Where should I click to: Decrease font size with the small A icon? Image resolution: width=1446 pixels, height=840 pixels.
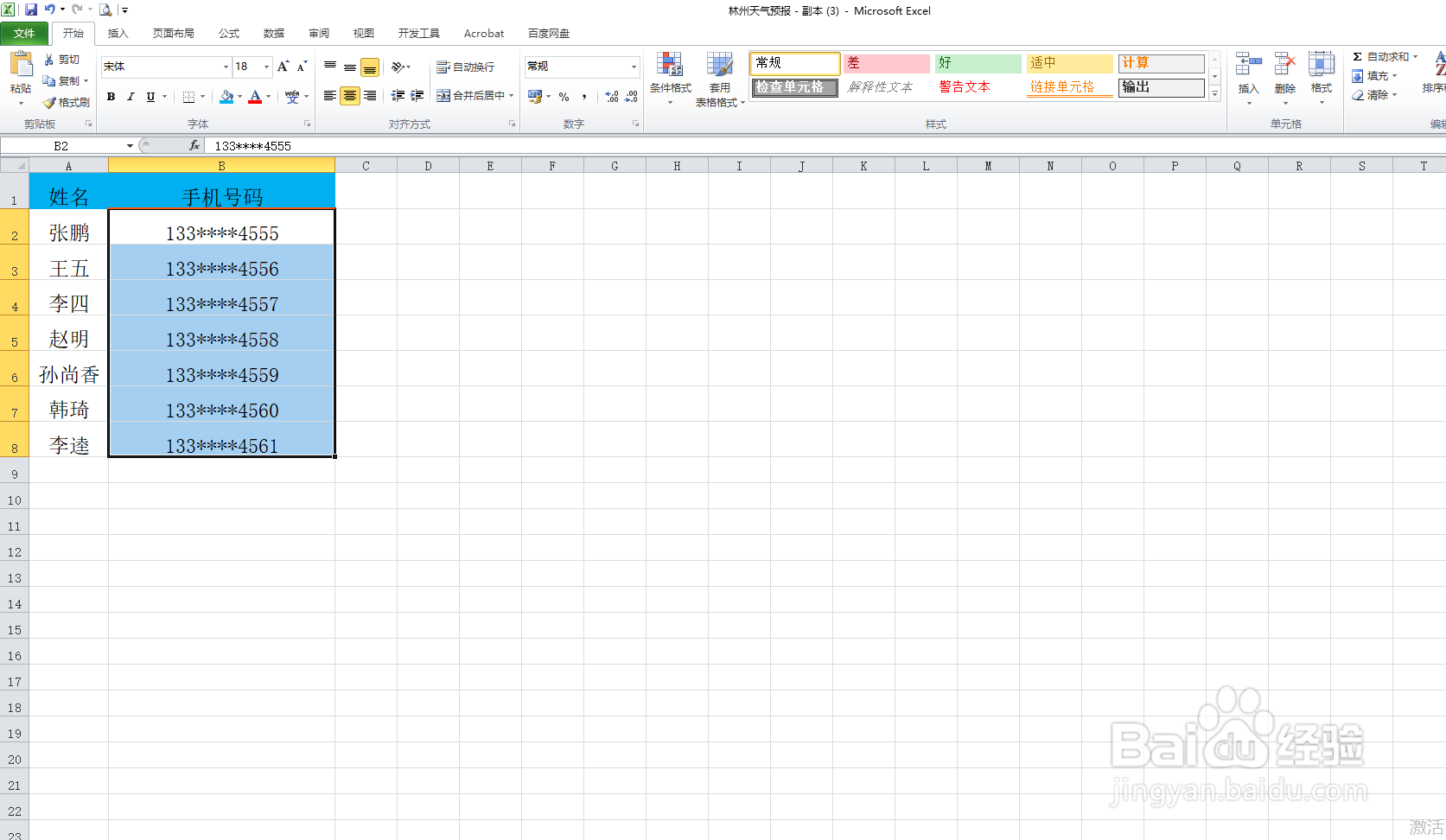(302, 67)
